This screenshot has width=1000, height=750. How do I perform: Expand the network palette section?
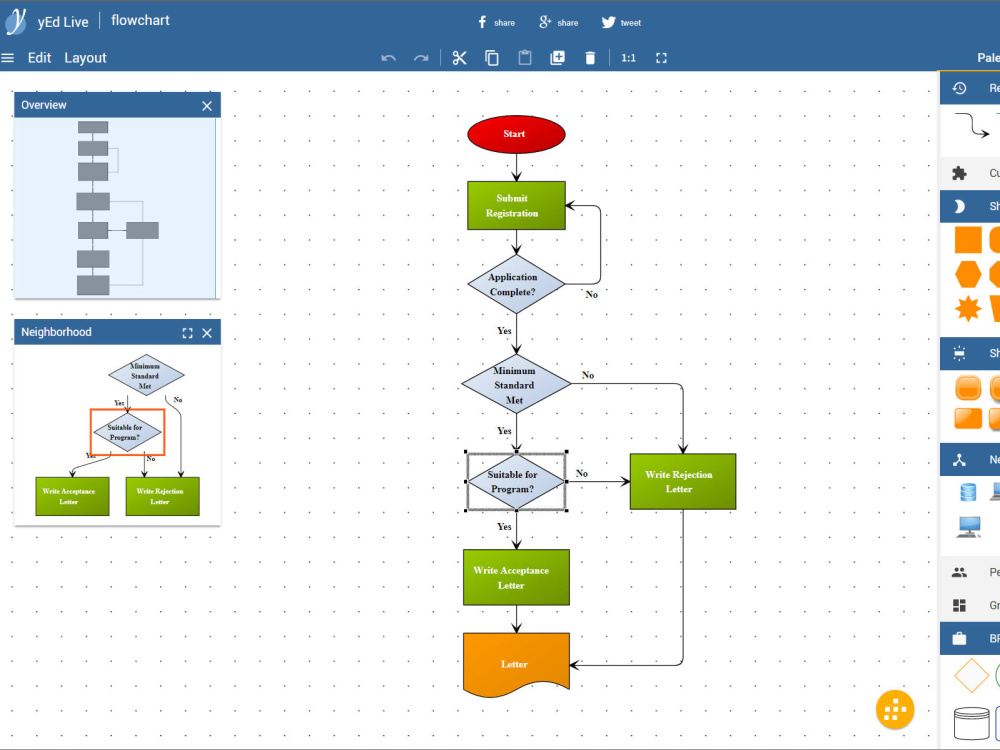[970, 460]
